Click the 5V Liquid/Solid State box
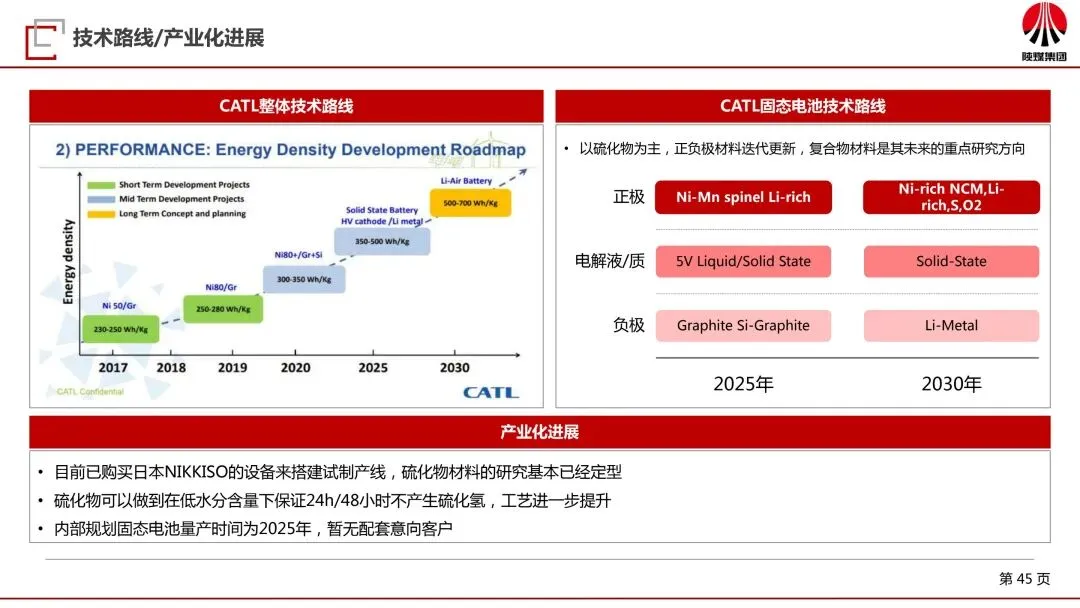Image resolution: width=1080 pixels, height=608 pixels. (x=743, y=262)
